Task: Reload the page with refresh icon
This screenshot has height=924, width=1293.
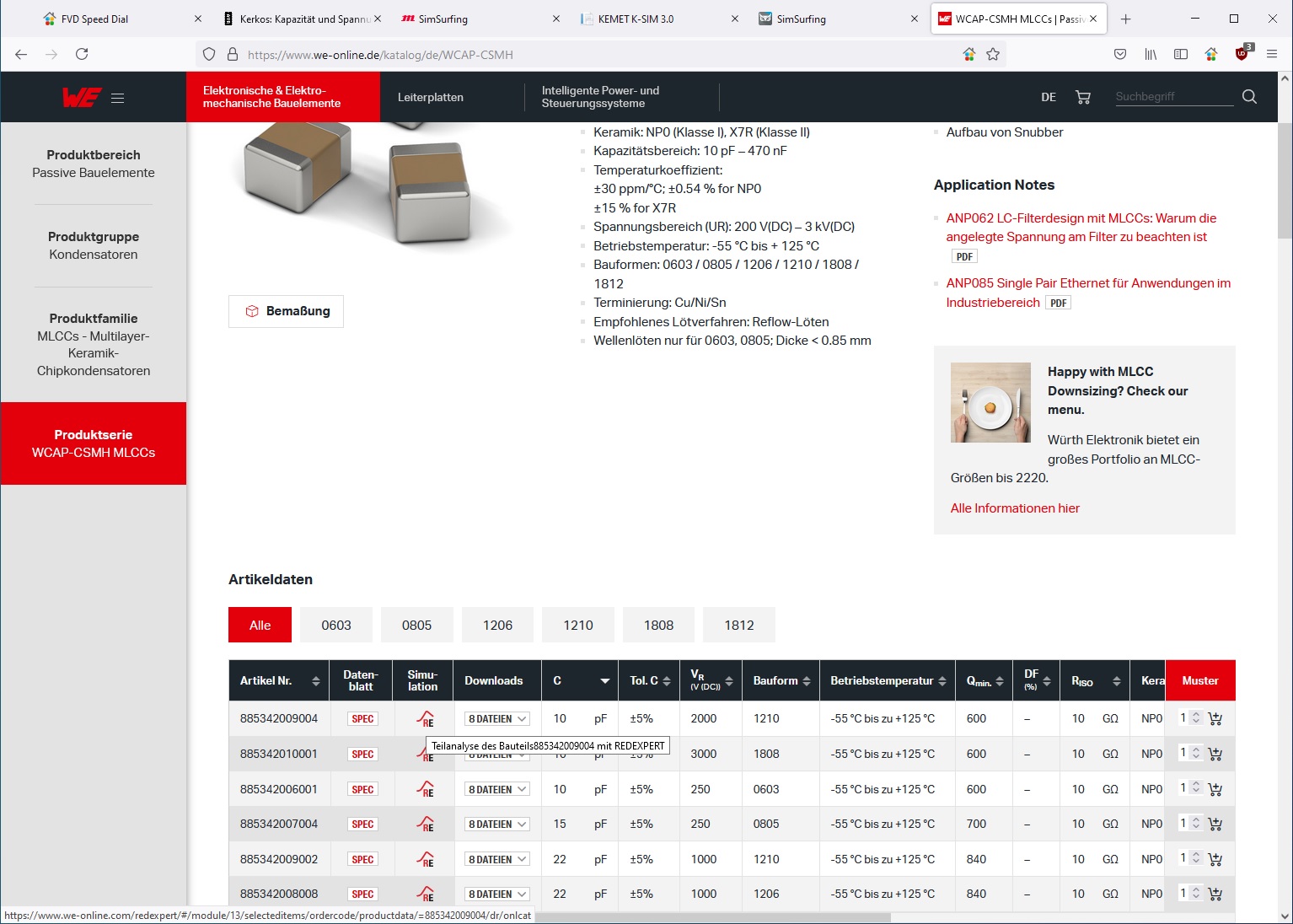Action: tap(82, 54)
